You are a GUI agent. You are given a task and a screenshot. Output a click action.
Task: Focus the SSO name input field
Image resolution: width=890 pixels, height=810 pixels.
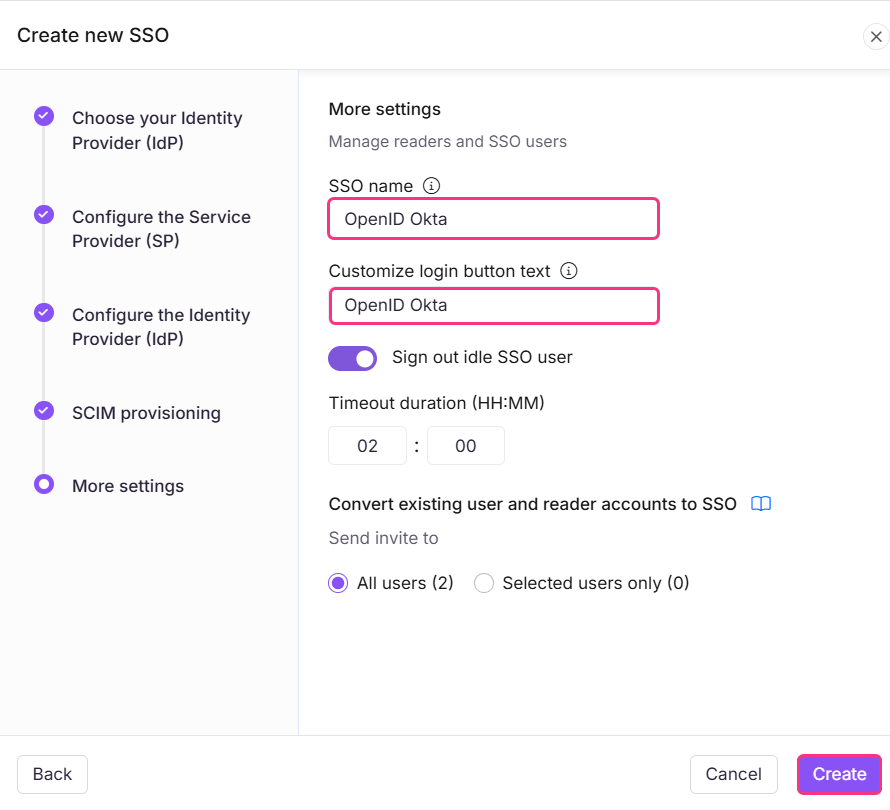[x=494, y=219]
